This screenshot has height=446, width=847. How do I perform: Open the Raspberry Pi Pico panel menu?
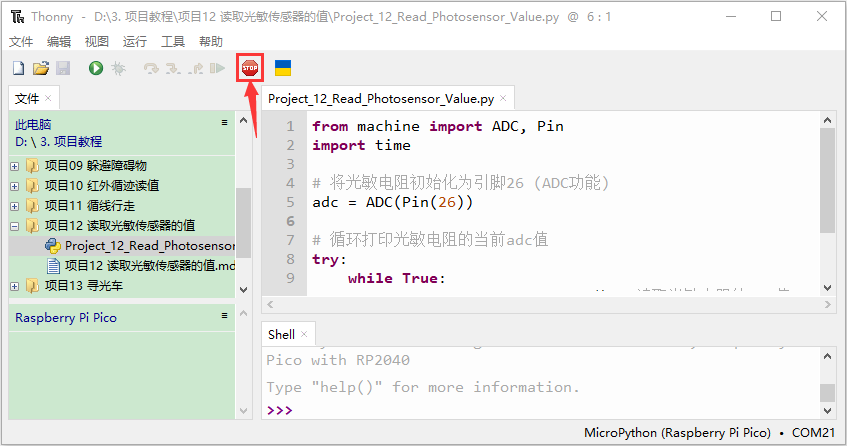point(225,315)
